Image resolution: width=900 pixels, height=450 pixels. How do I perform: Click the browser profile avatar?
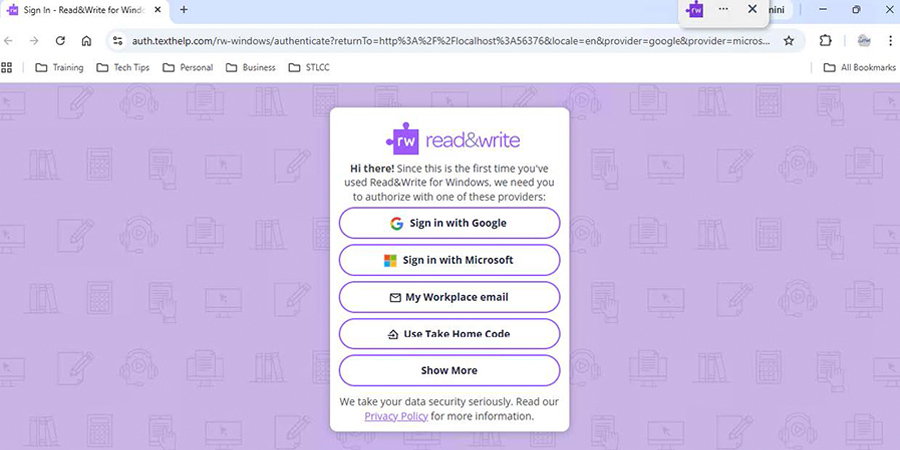864,41
